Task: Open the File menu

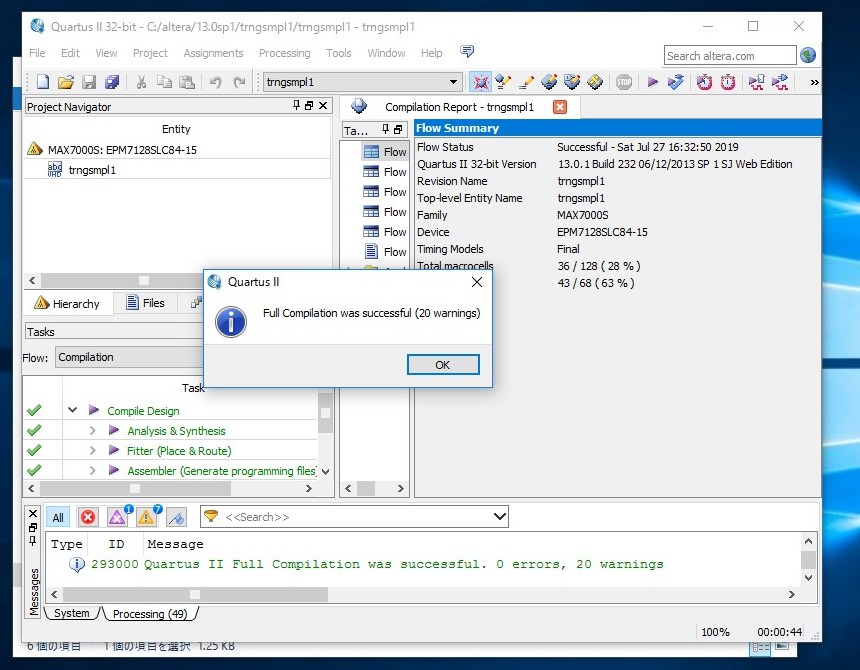Action: pyautogui.click(x=37, y=53)
